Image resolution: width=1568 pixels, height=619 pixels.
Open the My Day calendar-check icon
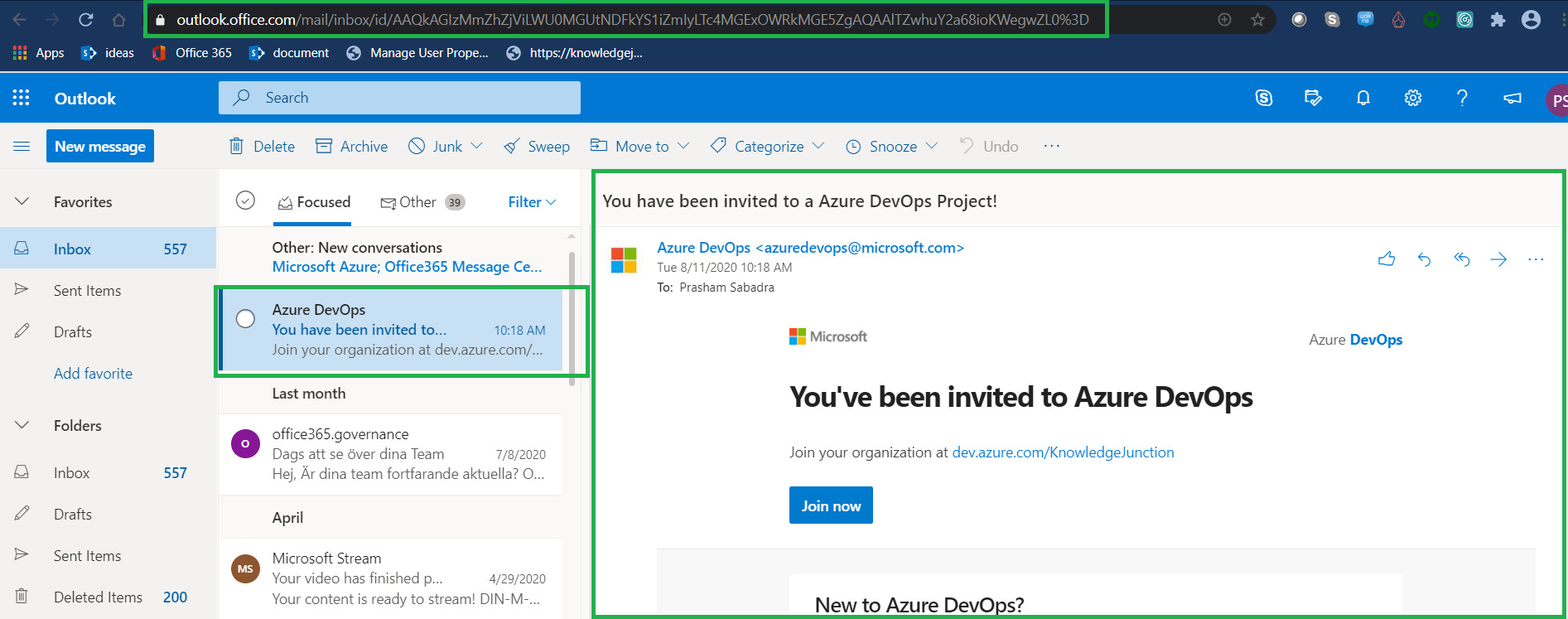coord(1313,98)
